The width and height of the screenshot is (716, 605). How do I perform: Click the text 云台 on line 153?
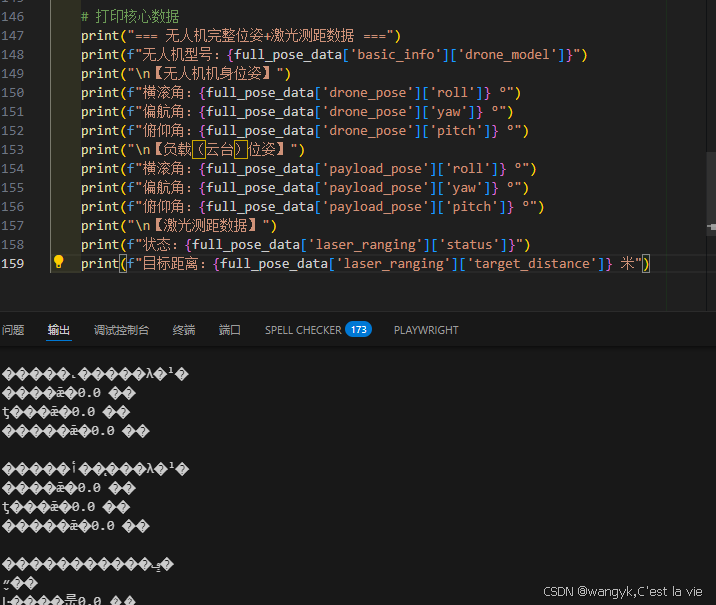click(x=220, y=150)
